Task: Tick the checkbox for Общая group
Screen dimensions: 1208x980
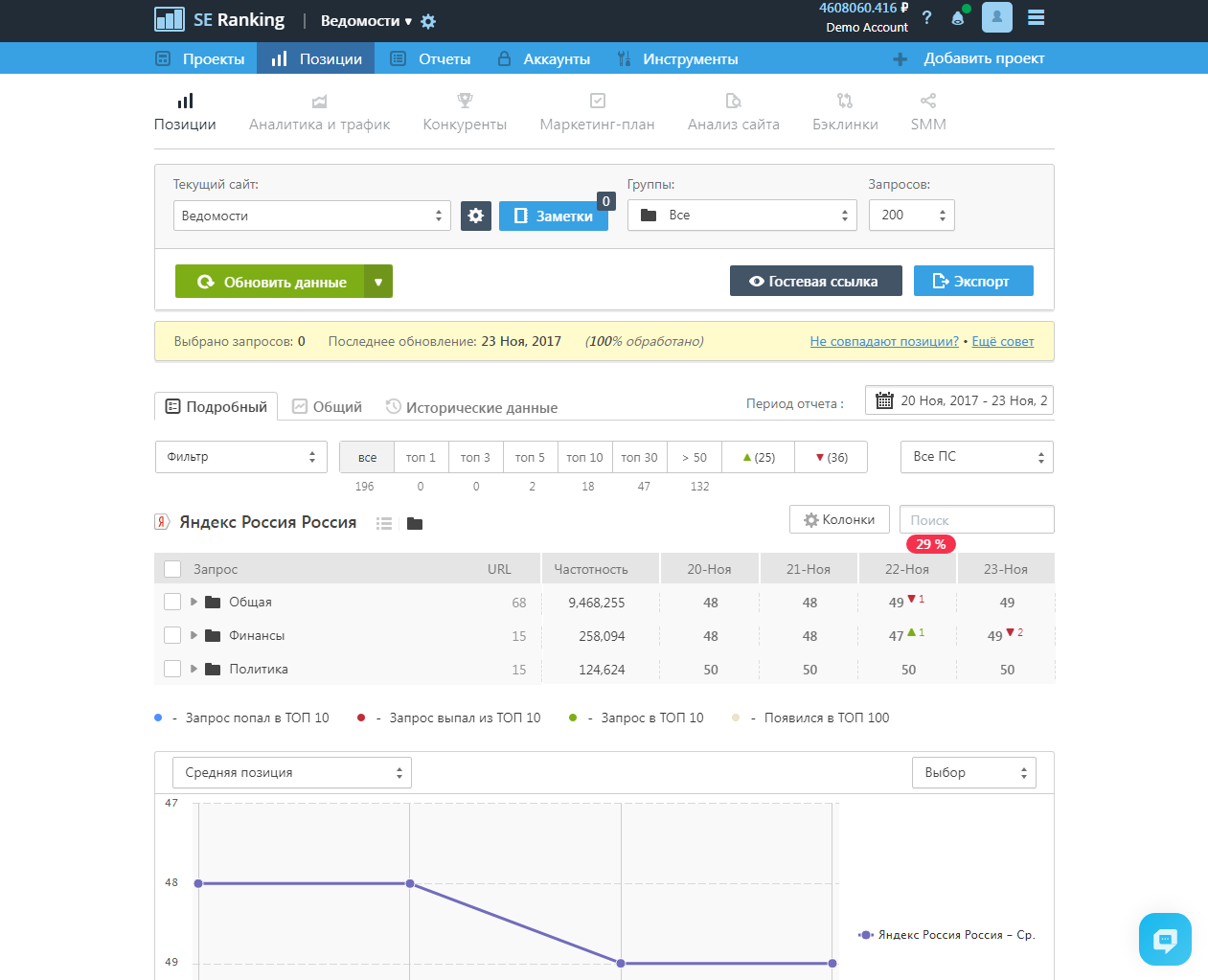Action: point(172,602)
